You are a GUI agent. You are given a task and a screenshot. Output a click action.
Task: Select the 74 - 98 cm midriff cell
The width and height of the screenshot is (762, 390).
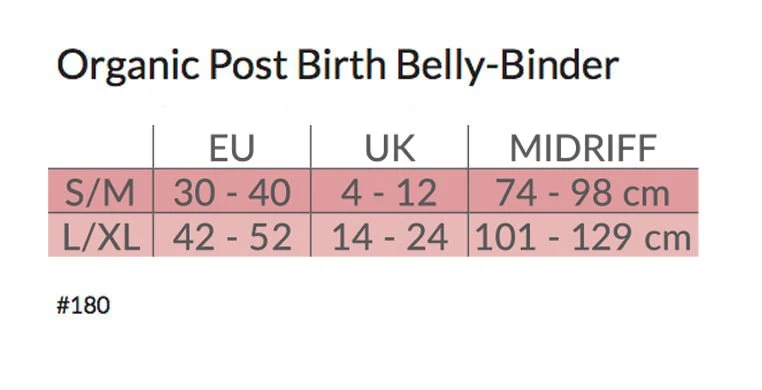(x=583, y=192)
